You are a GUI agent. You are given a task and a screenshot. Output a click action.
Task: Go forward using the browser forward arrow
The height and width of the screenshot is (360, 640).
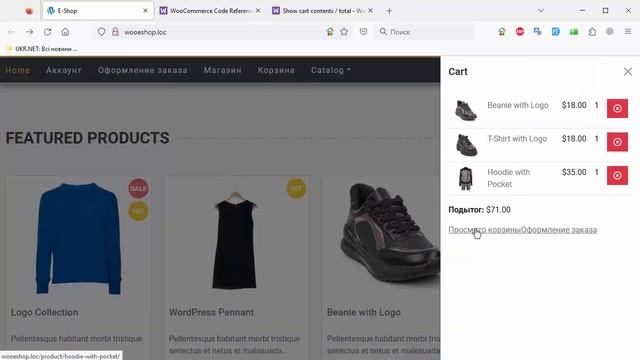(x=29, y=32)
